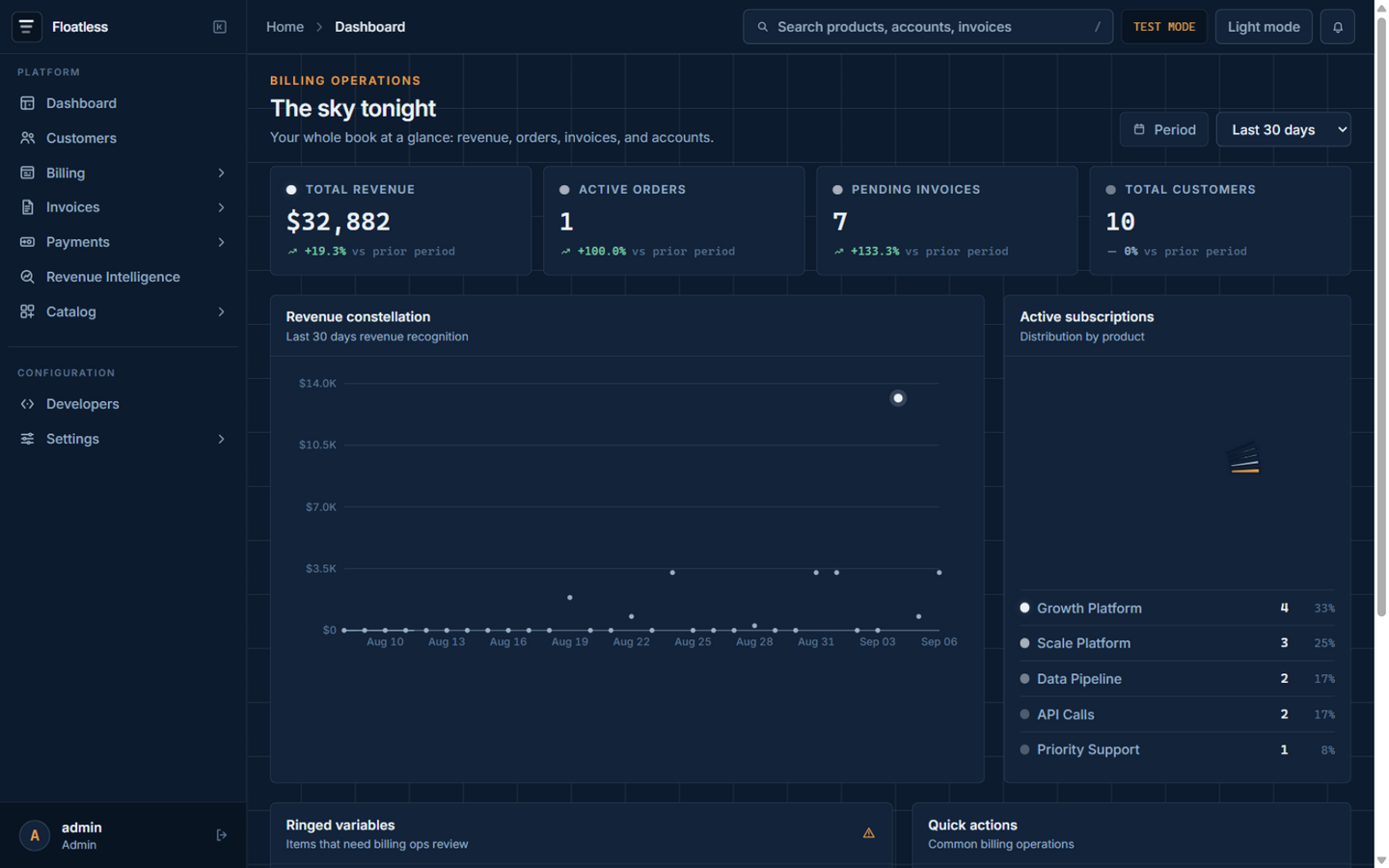Click the Catalog grid icon

click(27, 312)
